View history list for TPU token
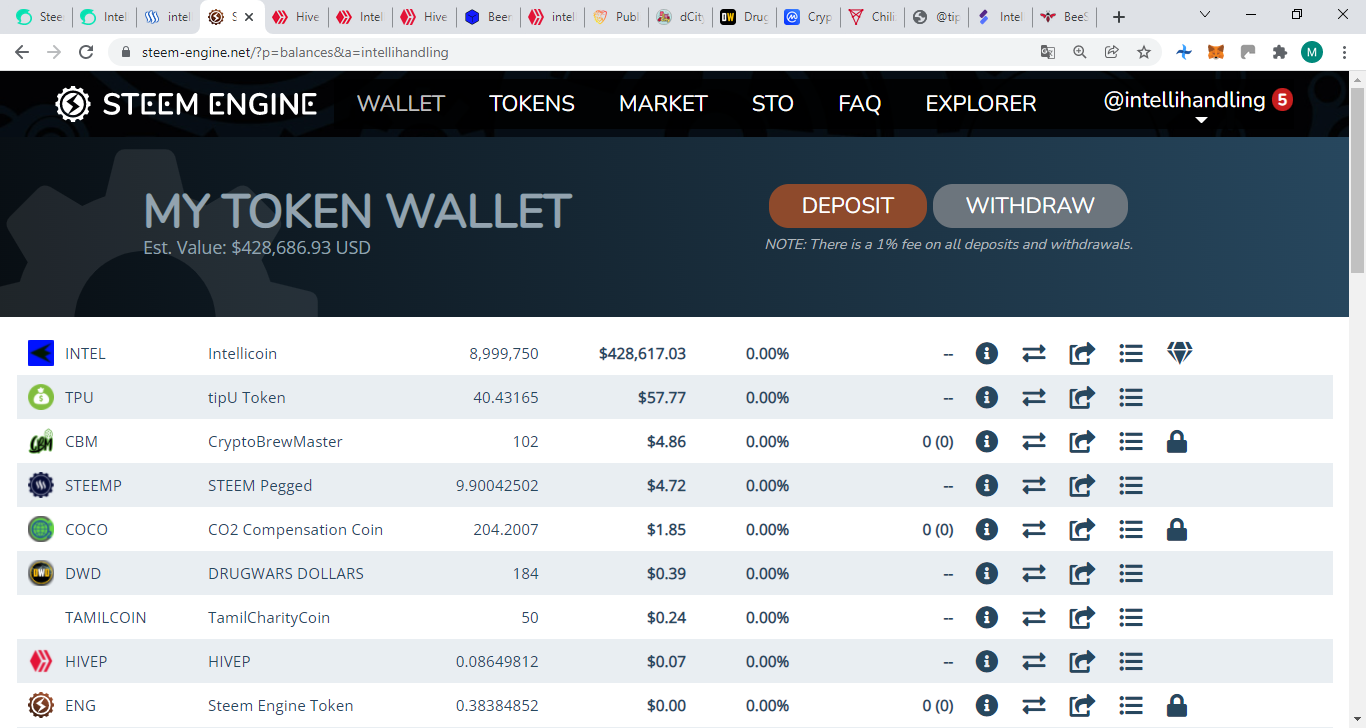Viewport: 1366px width, 728px height. pos(1131,397)
